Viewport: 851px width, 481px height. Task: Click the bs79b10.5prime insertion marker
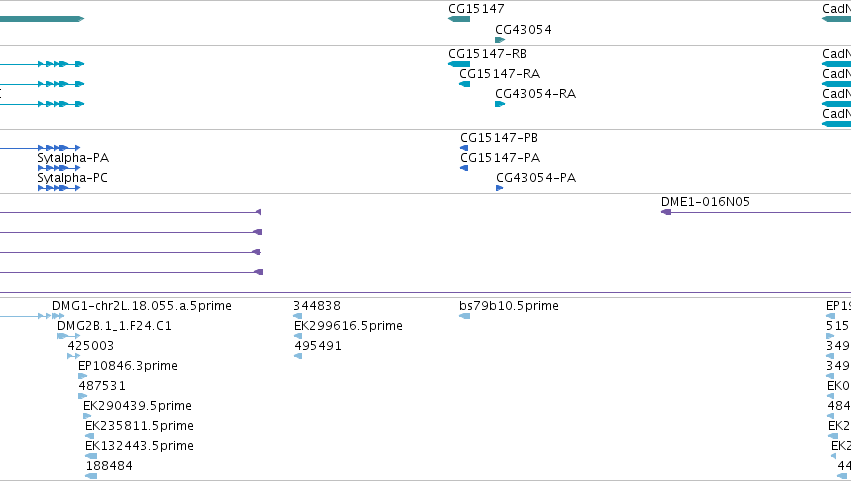pos(465,316)
